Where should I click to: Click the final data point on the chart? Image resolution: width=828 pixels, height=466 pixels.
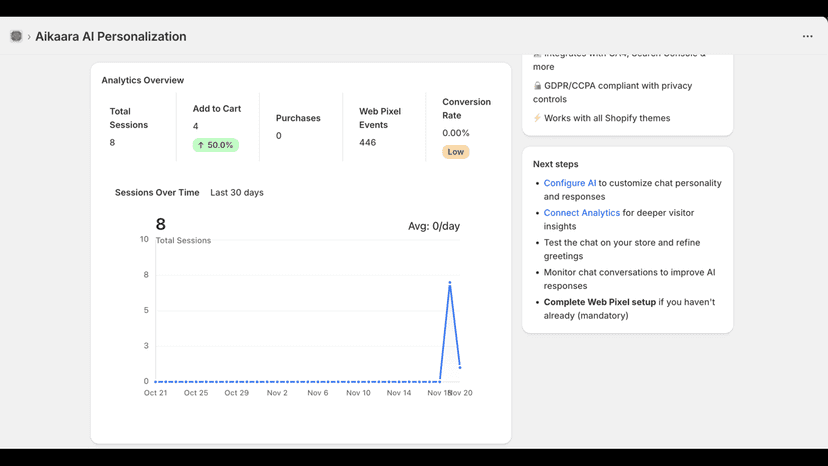click(460, 367)
